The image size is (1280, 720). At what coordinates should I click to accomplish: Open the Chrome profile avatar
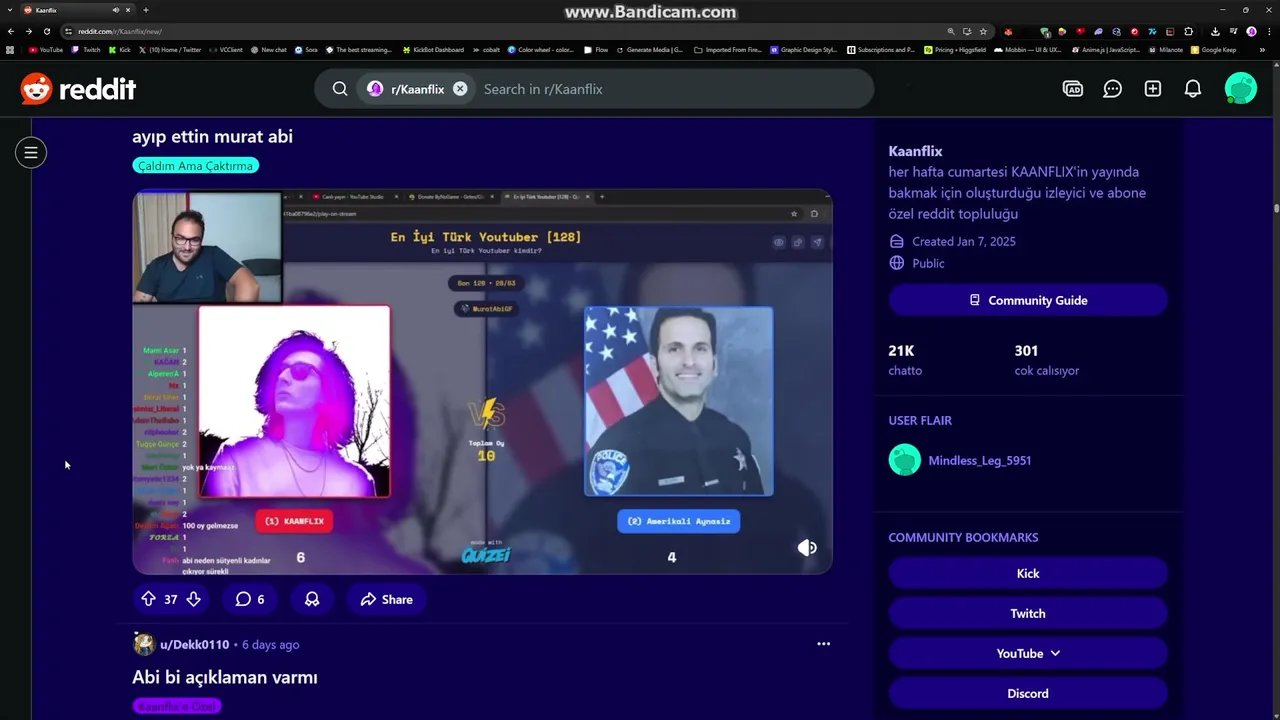click(1251, 31)
